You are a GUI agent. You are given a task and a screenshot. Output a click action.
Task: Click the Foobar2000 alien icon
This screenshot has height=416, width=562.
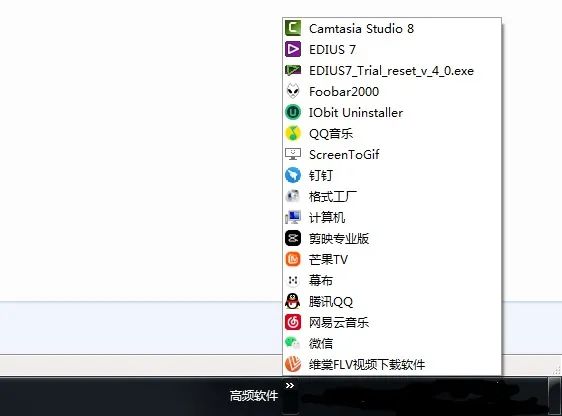click(293, 91)
